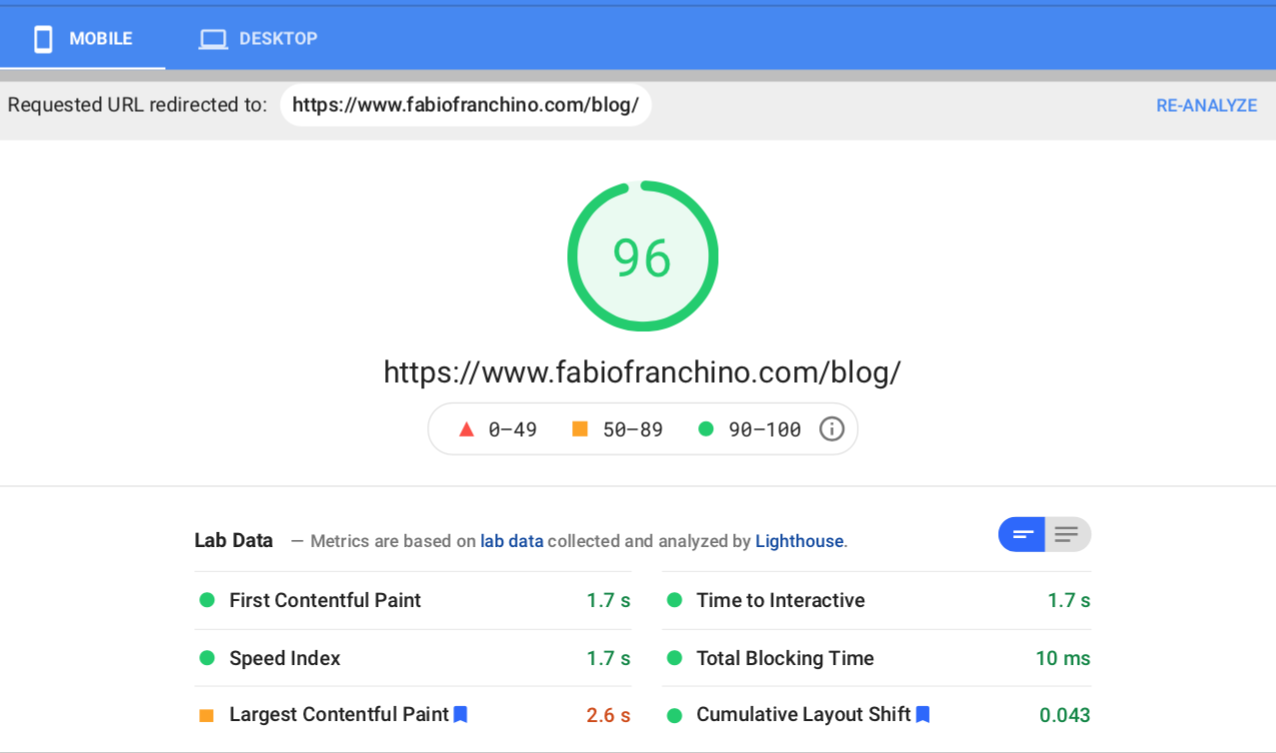Expand the First Contentful Paint metric
This screenshot has height=753, width=1276.
pyautogui.click(x=325, y=600)
